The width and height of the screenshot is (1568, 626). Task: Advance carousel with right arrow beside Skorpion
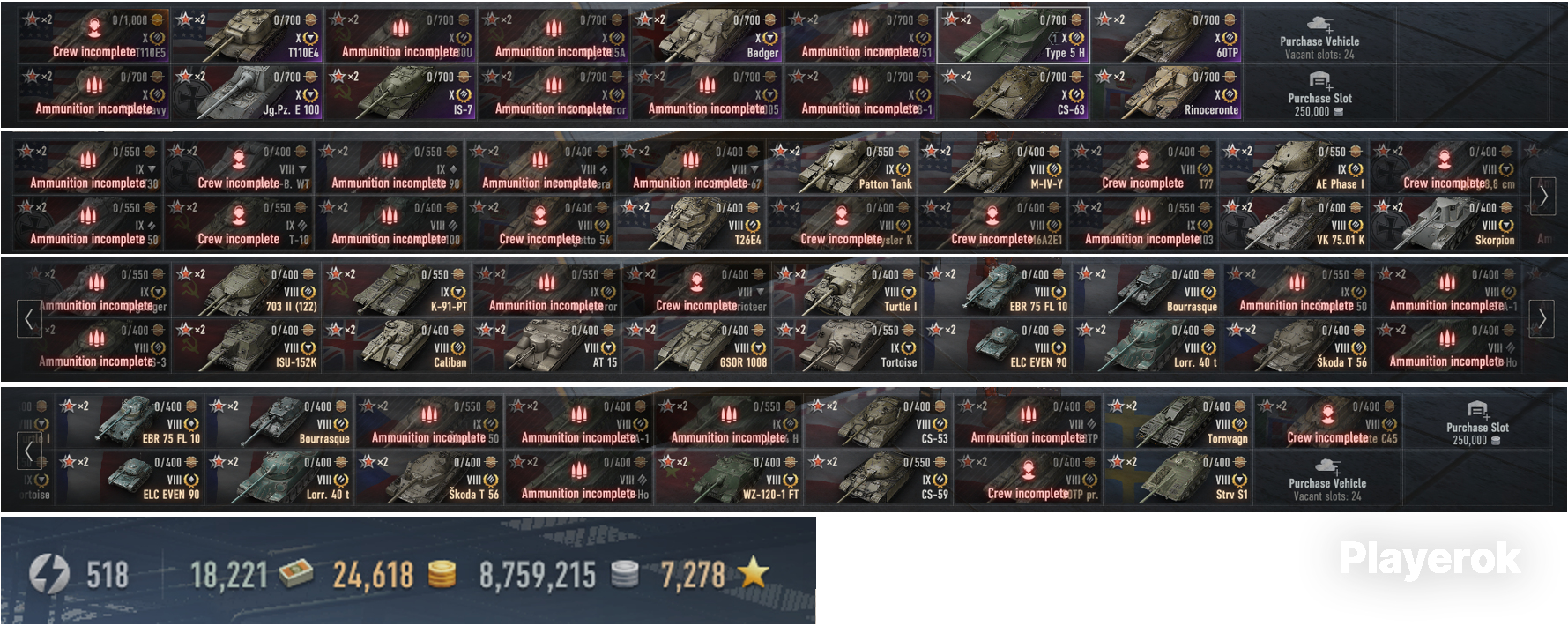(x=1542, y=196)
